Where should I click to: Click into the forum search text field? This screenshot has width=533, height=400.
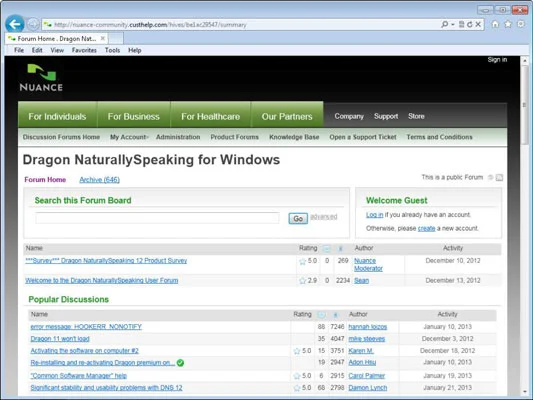pos(157,218)
